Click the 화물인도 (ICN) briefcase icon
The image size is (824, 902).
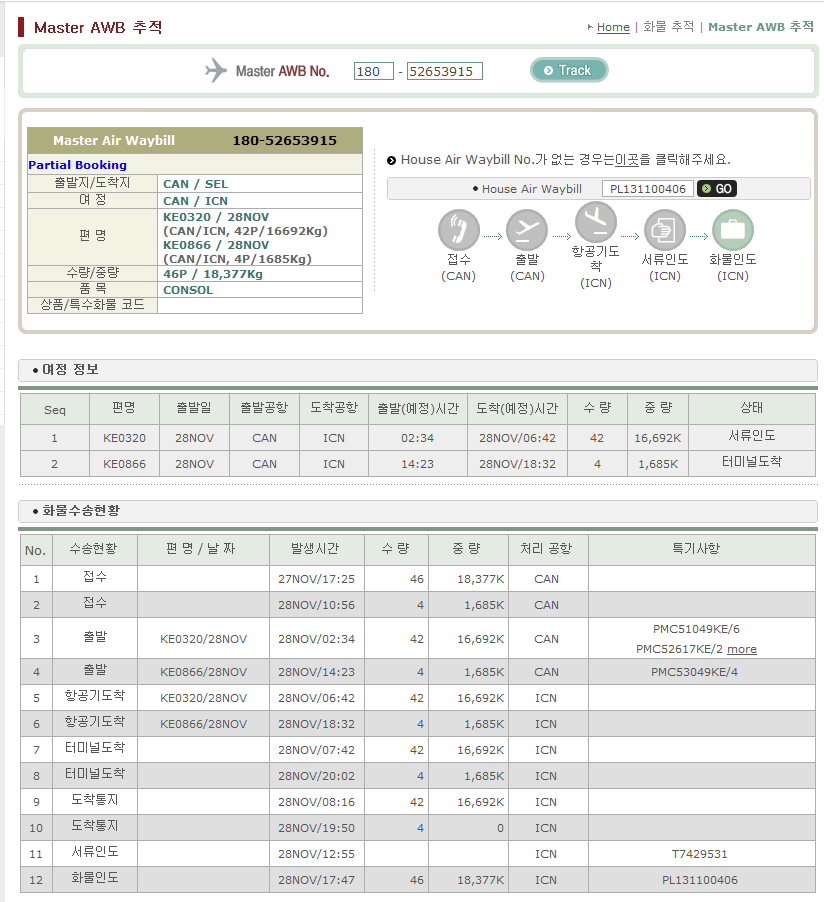(733, 230)
